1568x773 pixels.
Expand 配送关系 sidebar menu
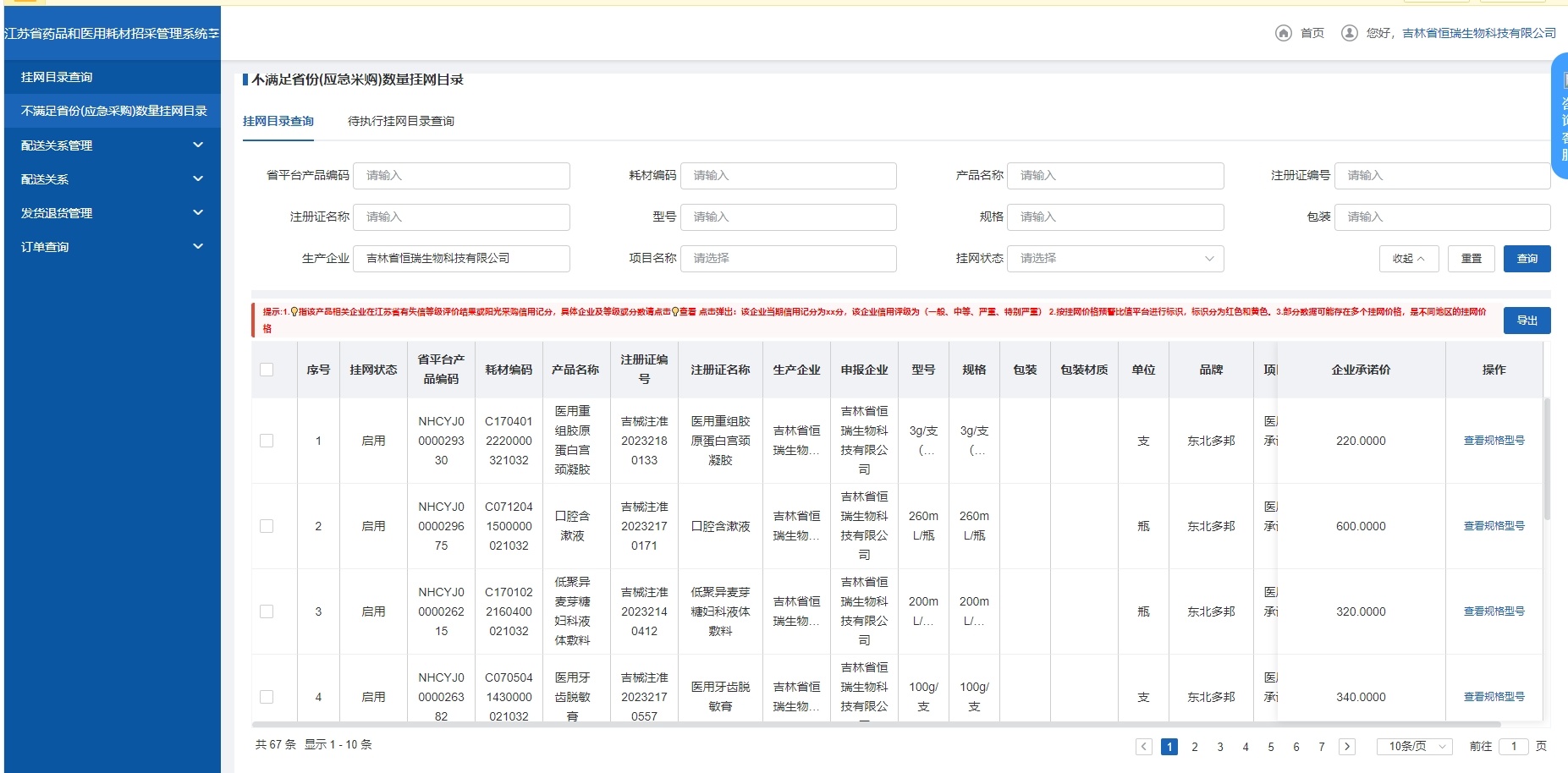click(x=113, y=179)
